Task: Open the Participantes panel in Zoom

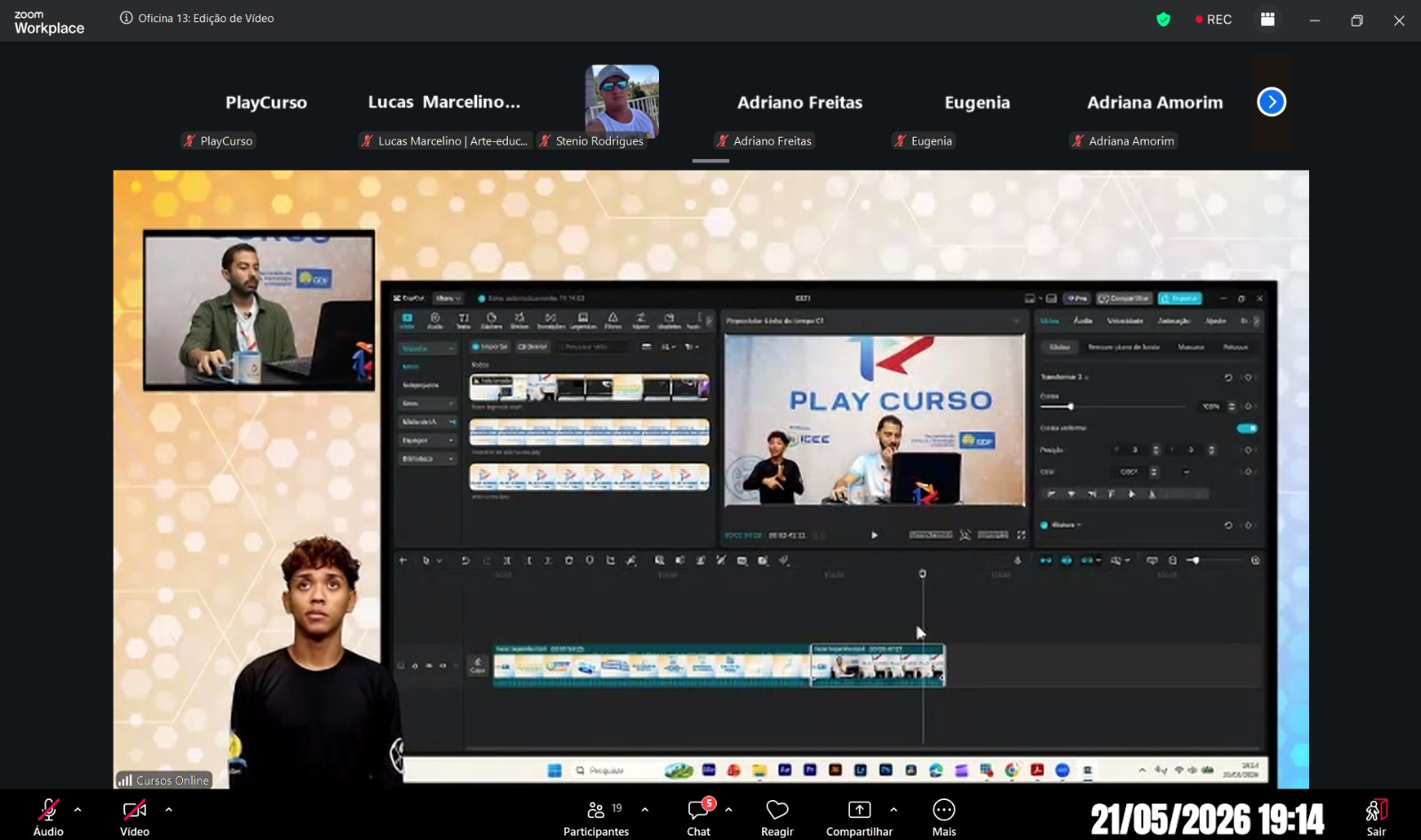Action: click(596, 816)
